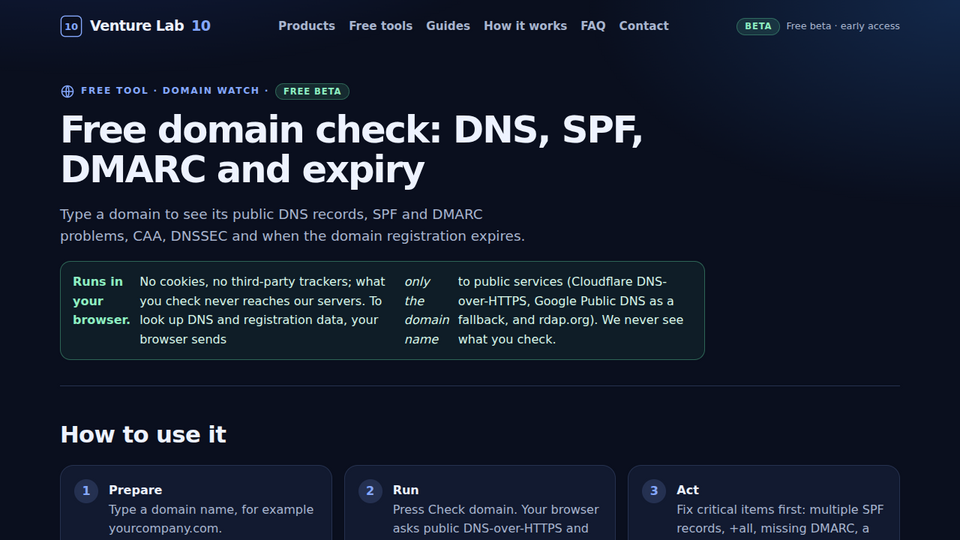Open the Products menu item
The height and width of the screenshot is (540, 960).
307,26
